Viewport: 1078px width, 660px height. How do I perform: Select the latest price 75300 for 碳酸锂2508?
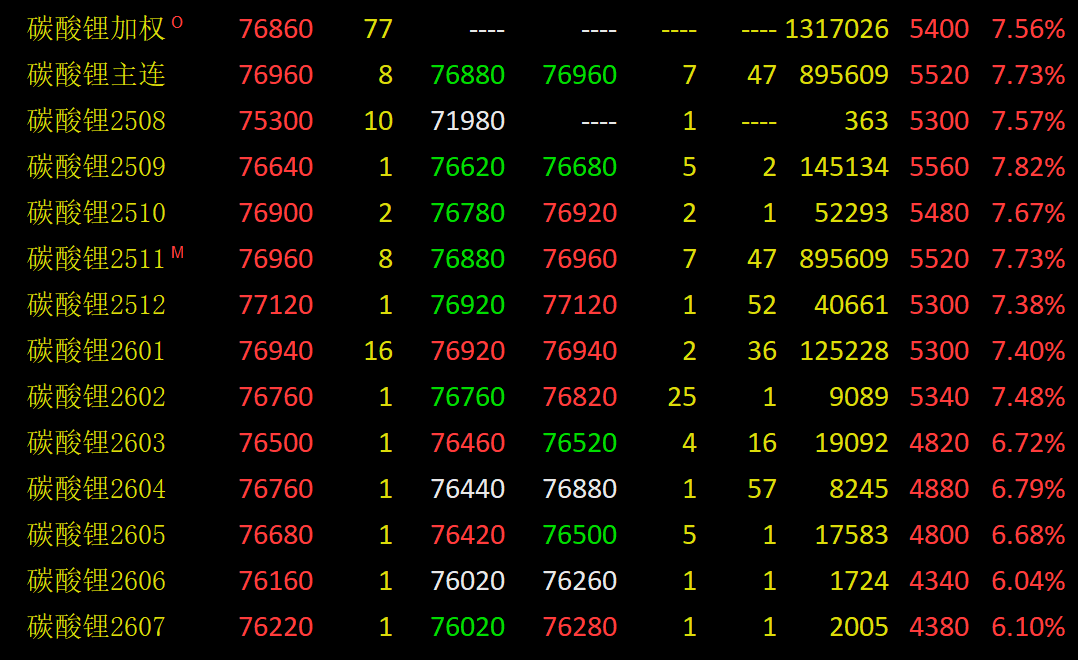tap(276, 121)
